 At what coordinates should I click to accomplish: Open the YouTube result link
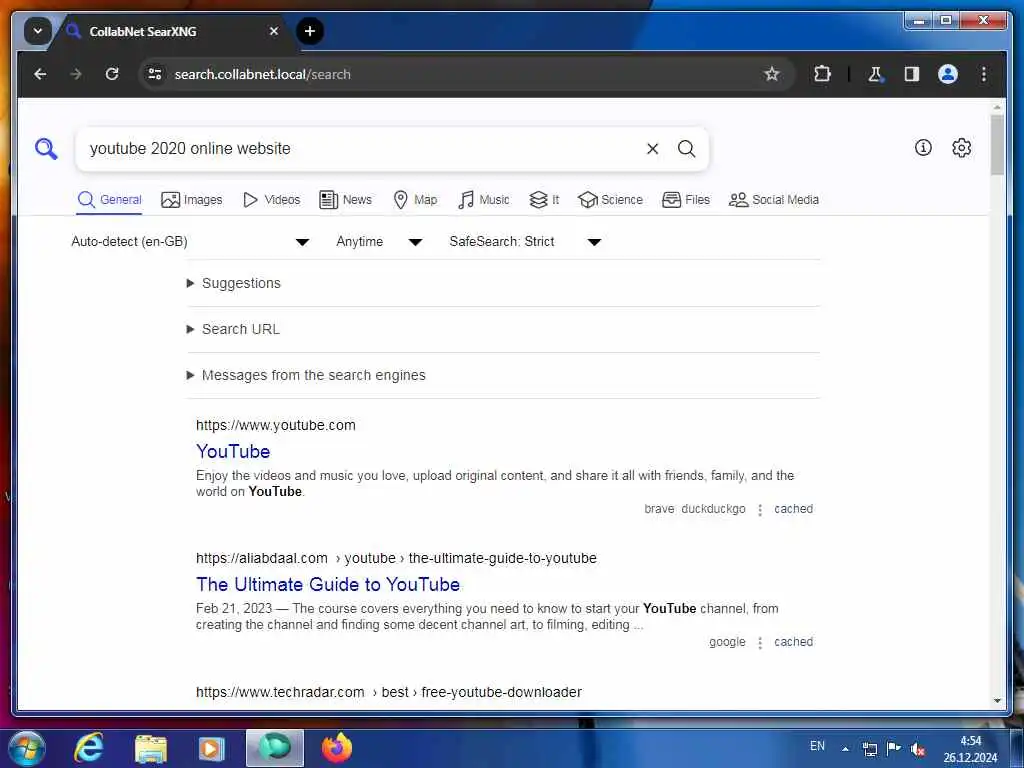233,451
